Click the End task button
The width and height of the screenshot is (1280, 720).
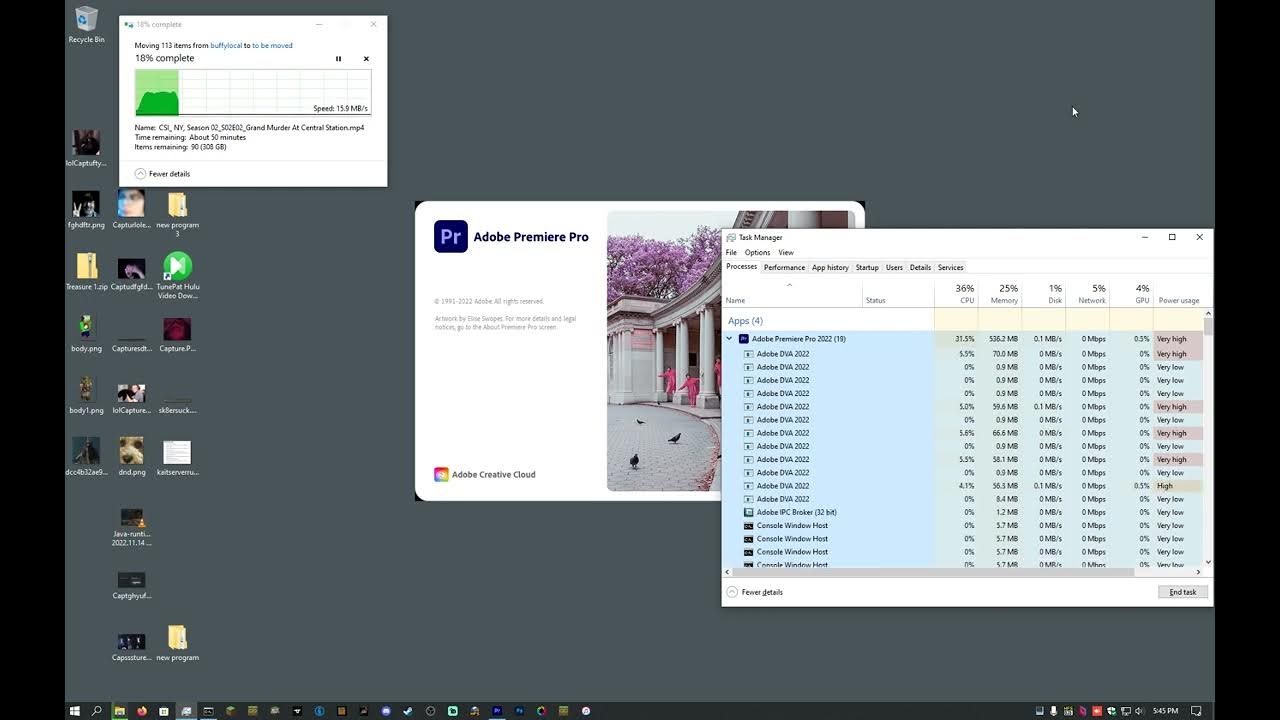(x=1182, y=592)
